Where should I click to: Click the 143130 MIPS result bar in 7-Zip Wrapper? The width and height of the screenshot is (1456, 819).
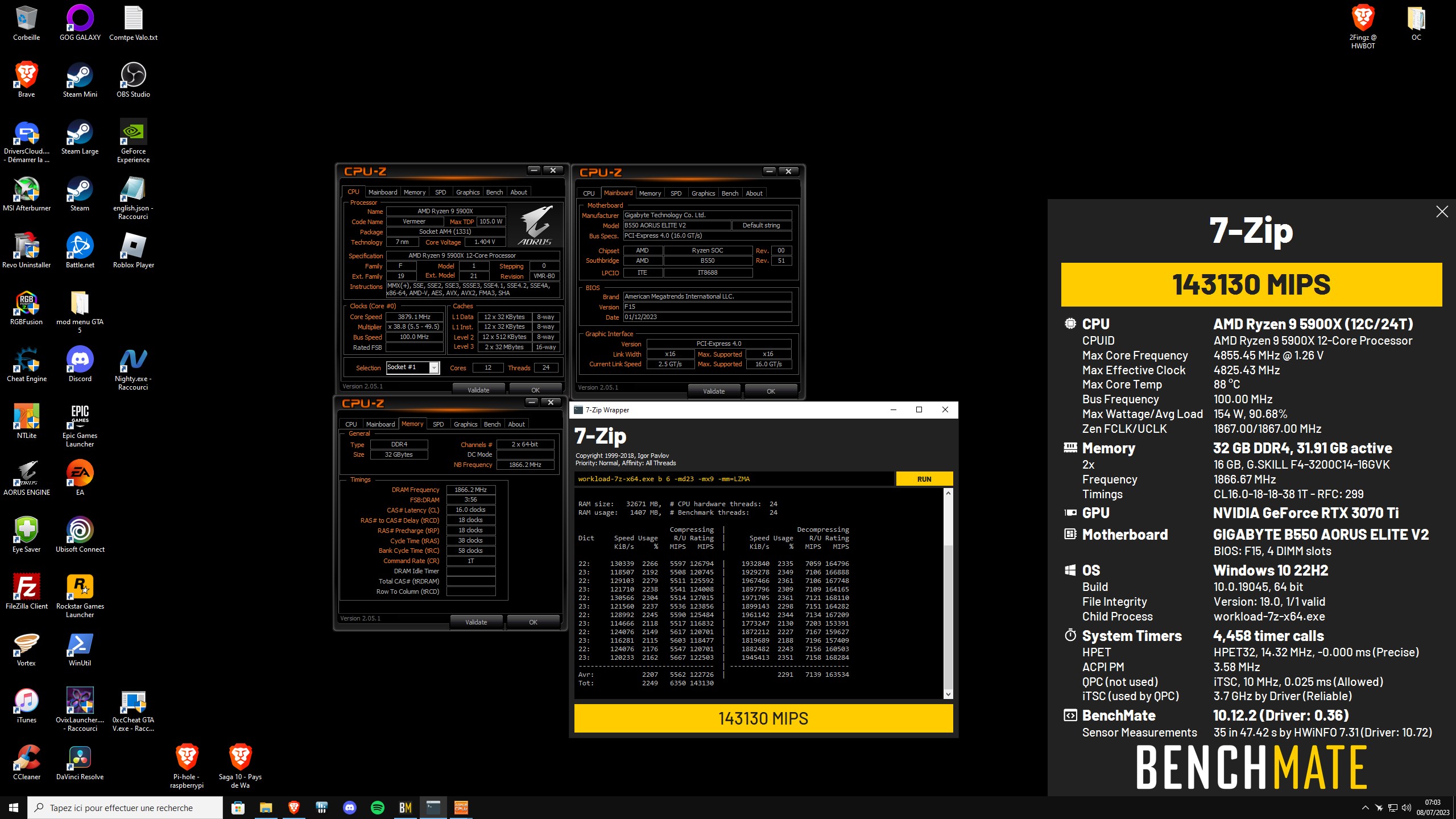763,718
